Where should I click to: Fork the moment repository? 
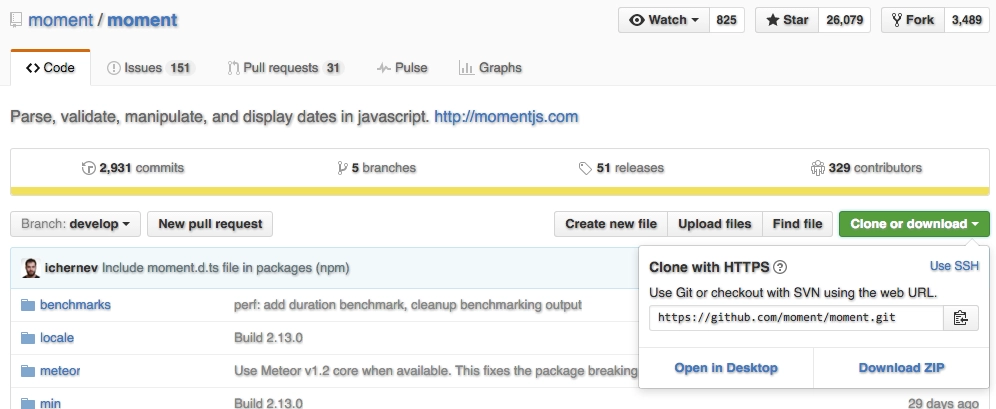point(913,20)
